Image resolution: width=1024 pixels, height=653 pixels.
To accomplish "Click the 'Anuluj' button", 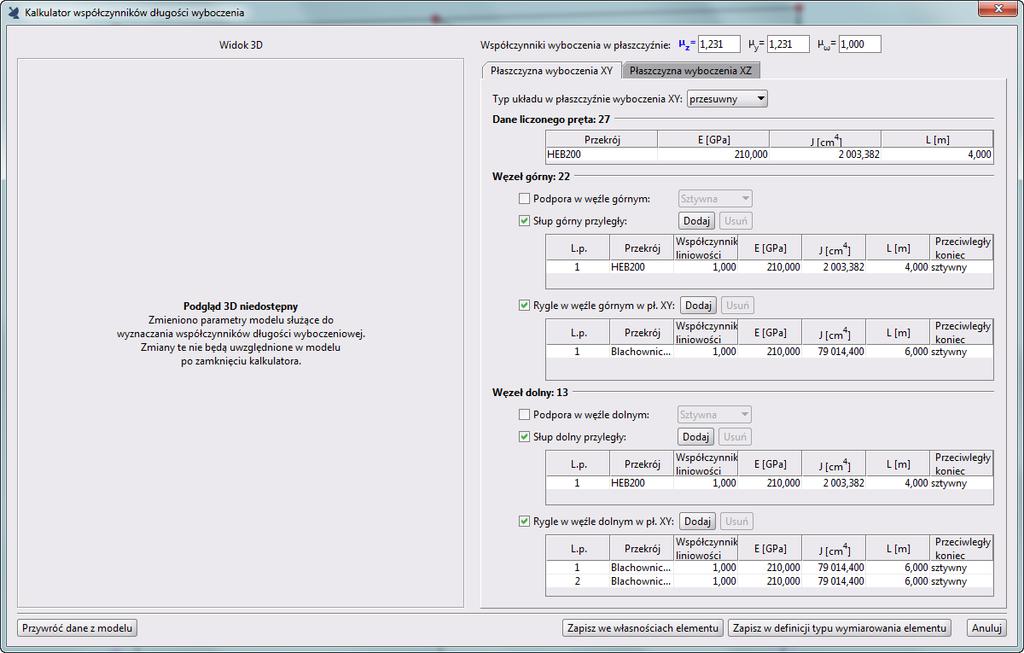I will [986, 628].
